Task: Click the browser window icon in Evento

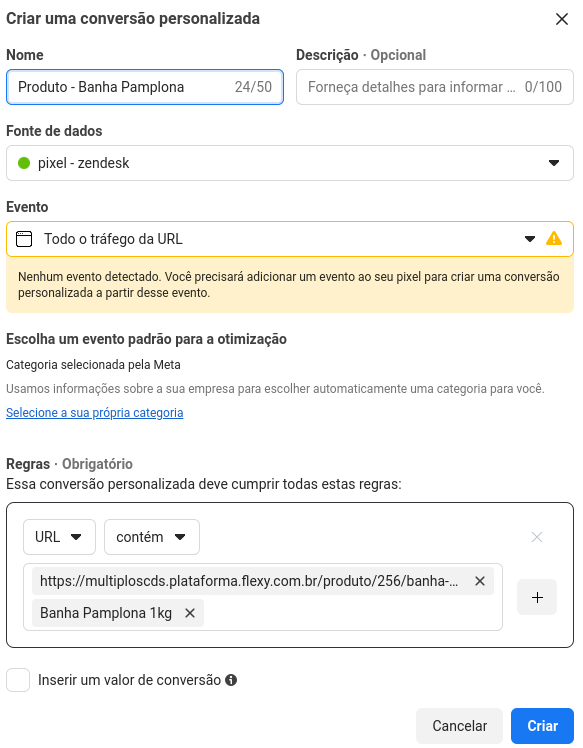Action: [x=24, y=239]
